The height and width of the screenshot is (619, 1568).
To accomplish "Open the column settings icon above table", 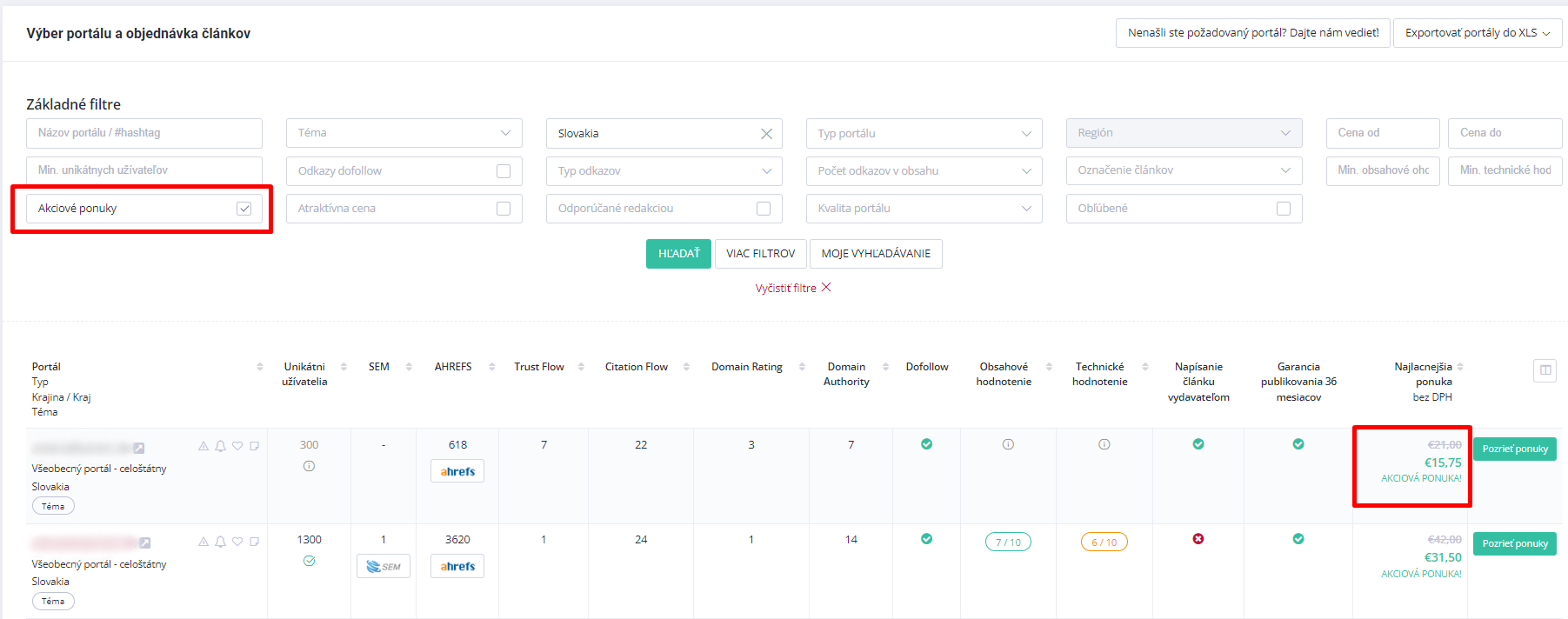I will [x=1545, y=370].
